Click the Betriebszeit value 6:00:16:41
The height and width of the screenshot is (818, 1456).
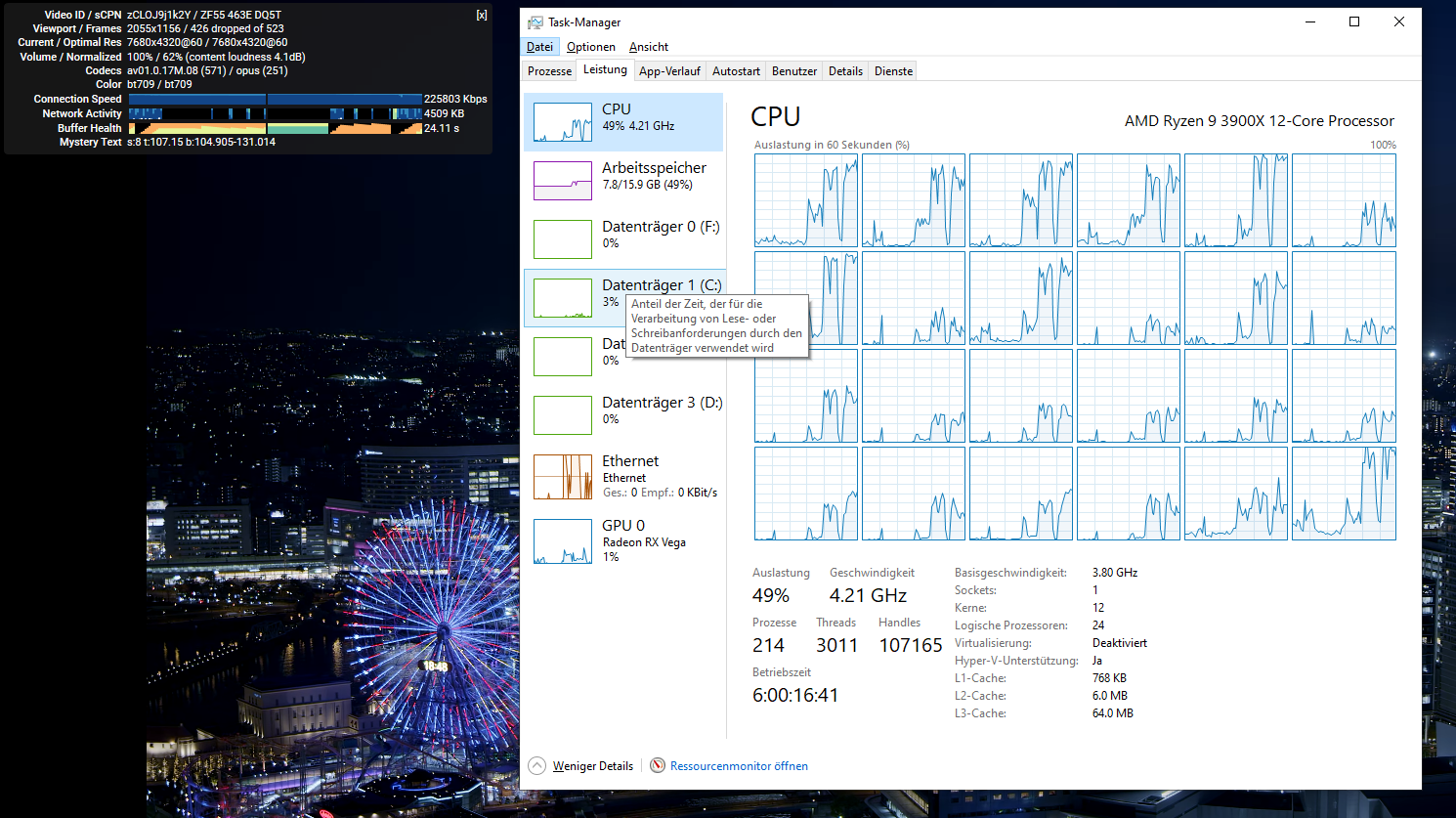tap(795, 695)
